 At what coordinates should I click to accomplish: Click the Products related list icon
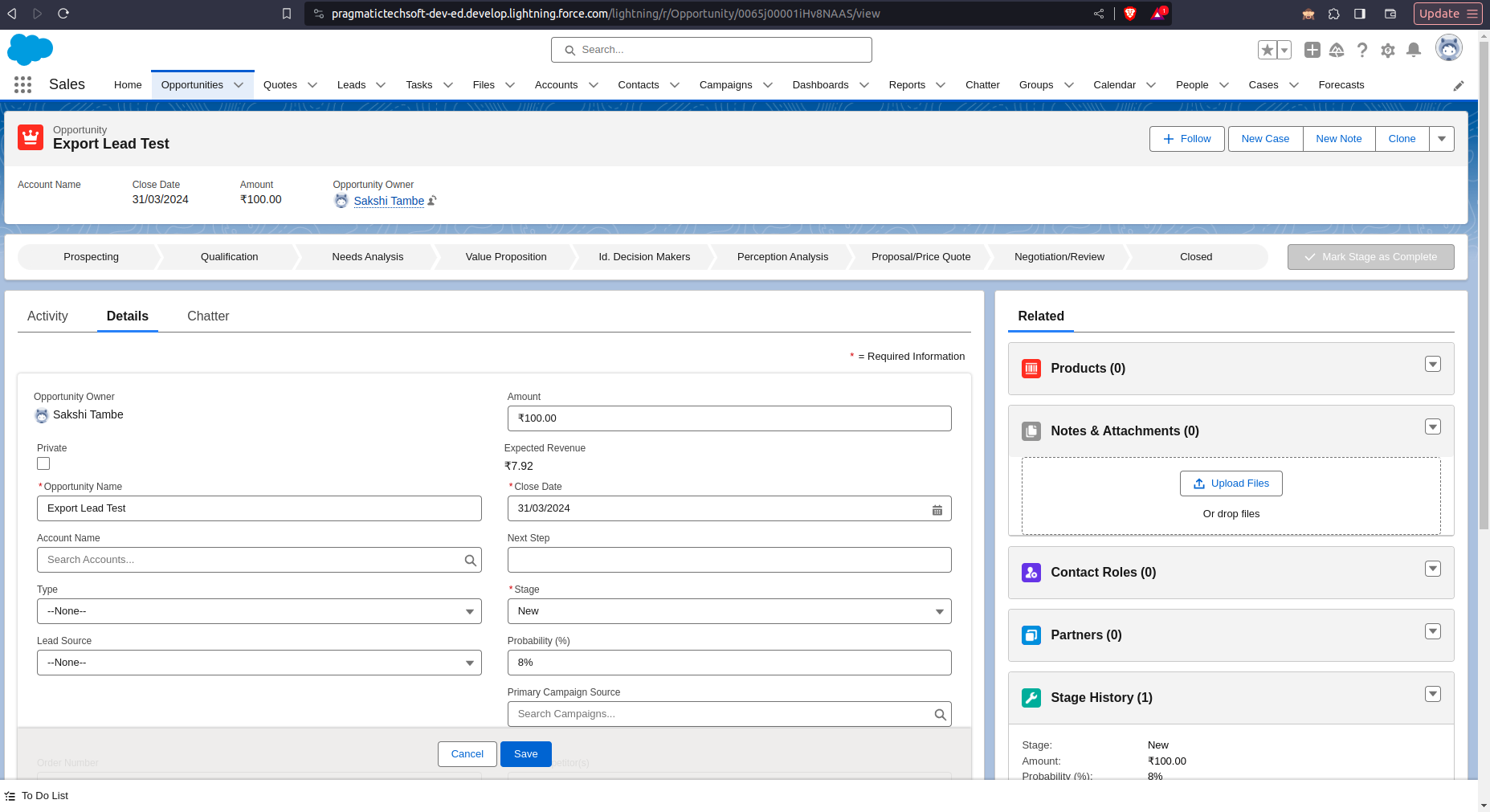pos(1031,369)
